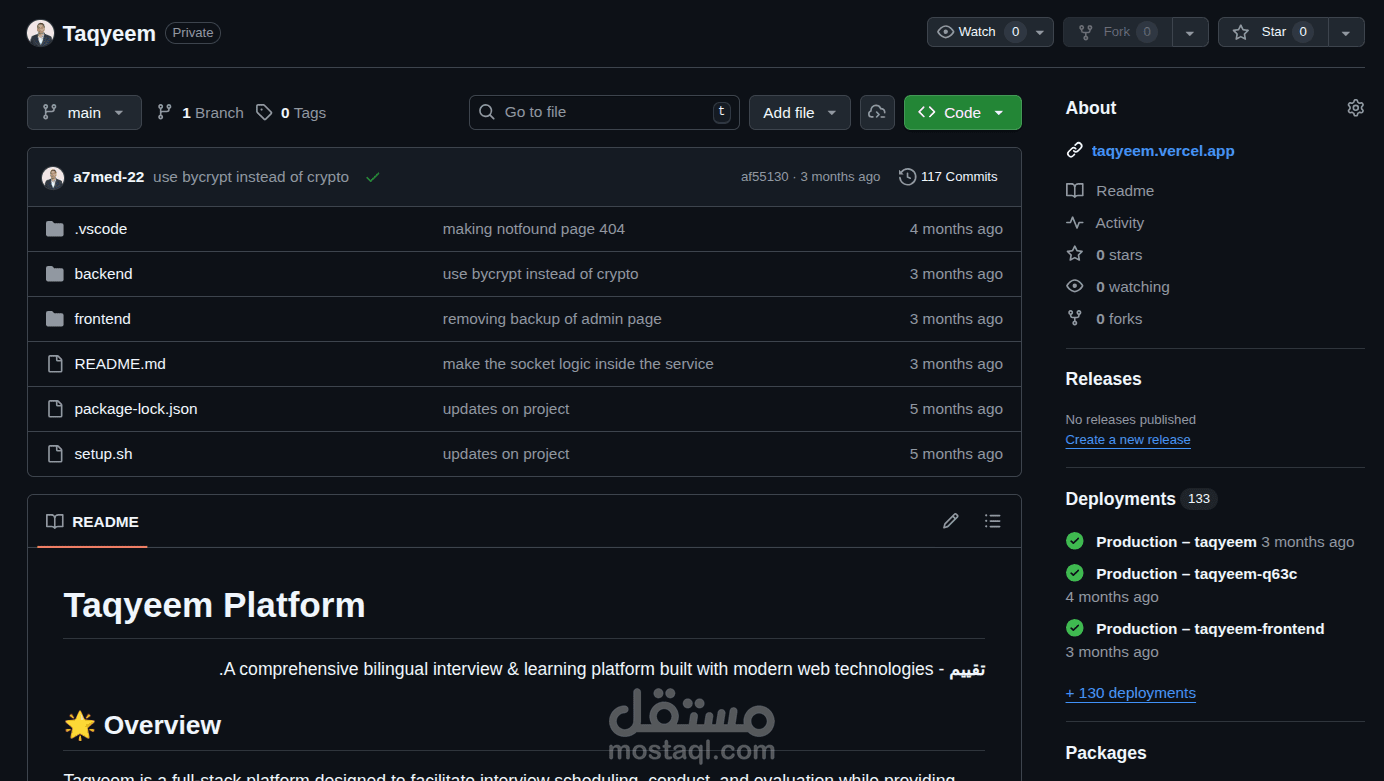Click the Fork button
The width and height of the screenshot is (1384, 781).
pos(1117,32)
